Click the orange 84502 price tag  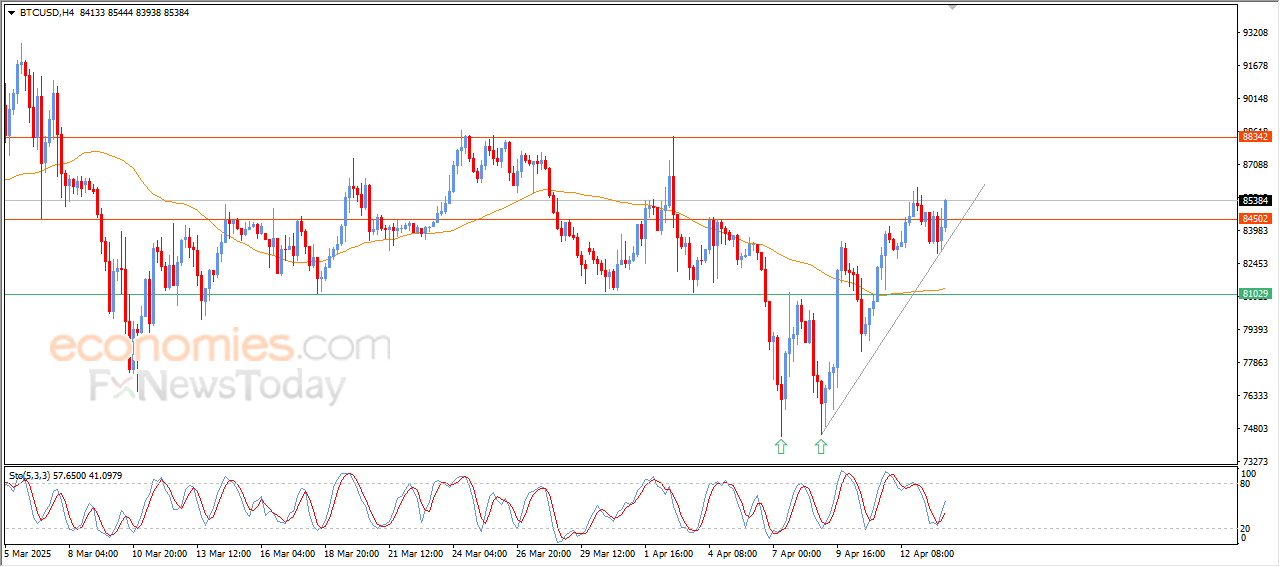[x=1255, y=218]
